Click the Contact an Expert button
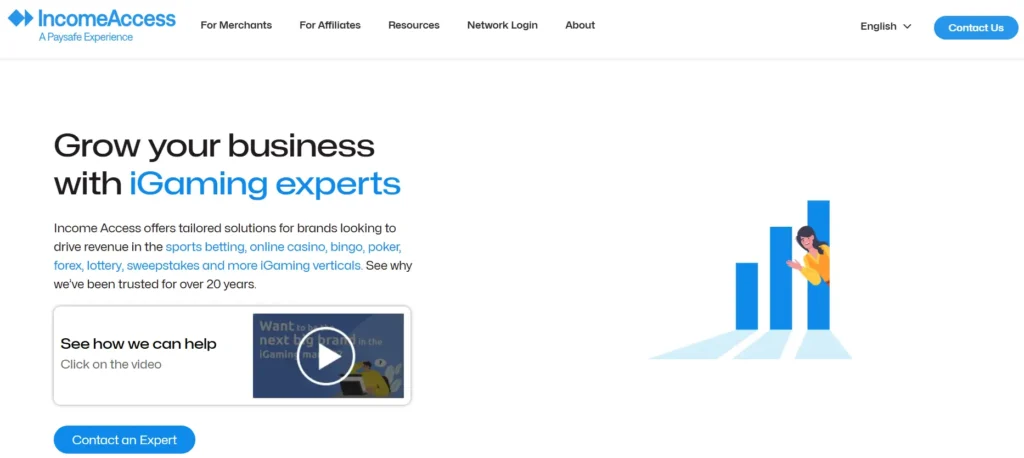 pyautogui.click(x=124, y=440)
